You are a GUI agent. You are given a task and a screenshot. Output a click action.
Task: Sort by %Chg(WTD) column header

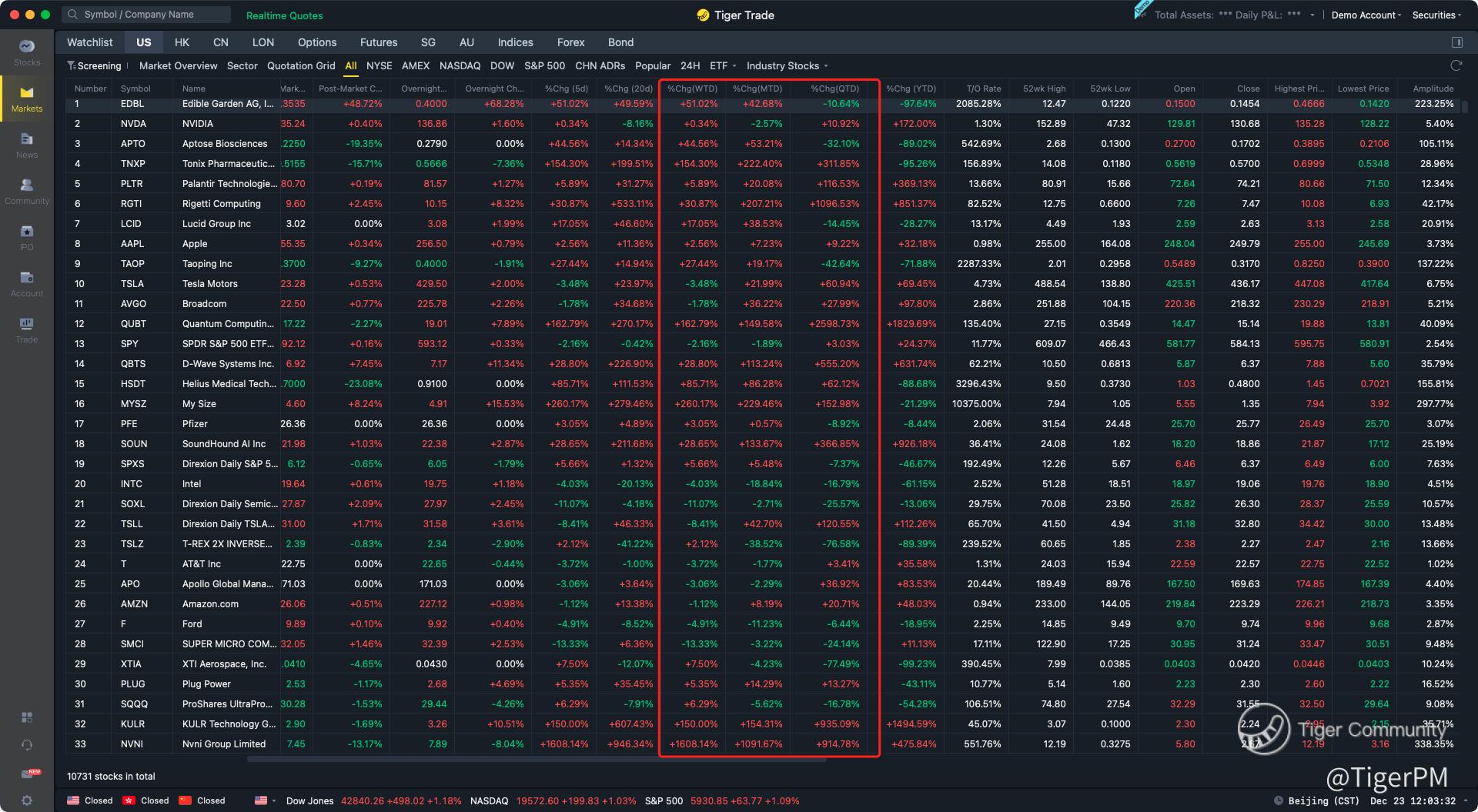(692, 89)
